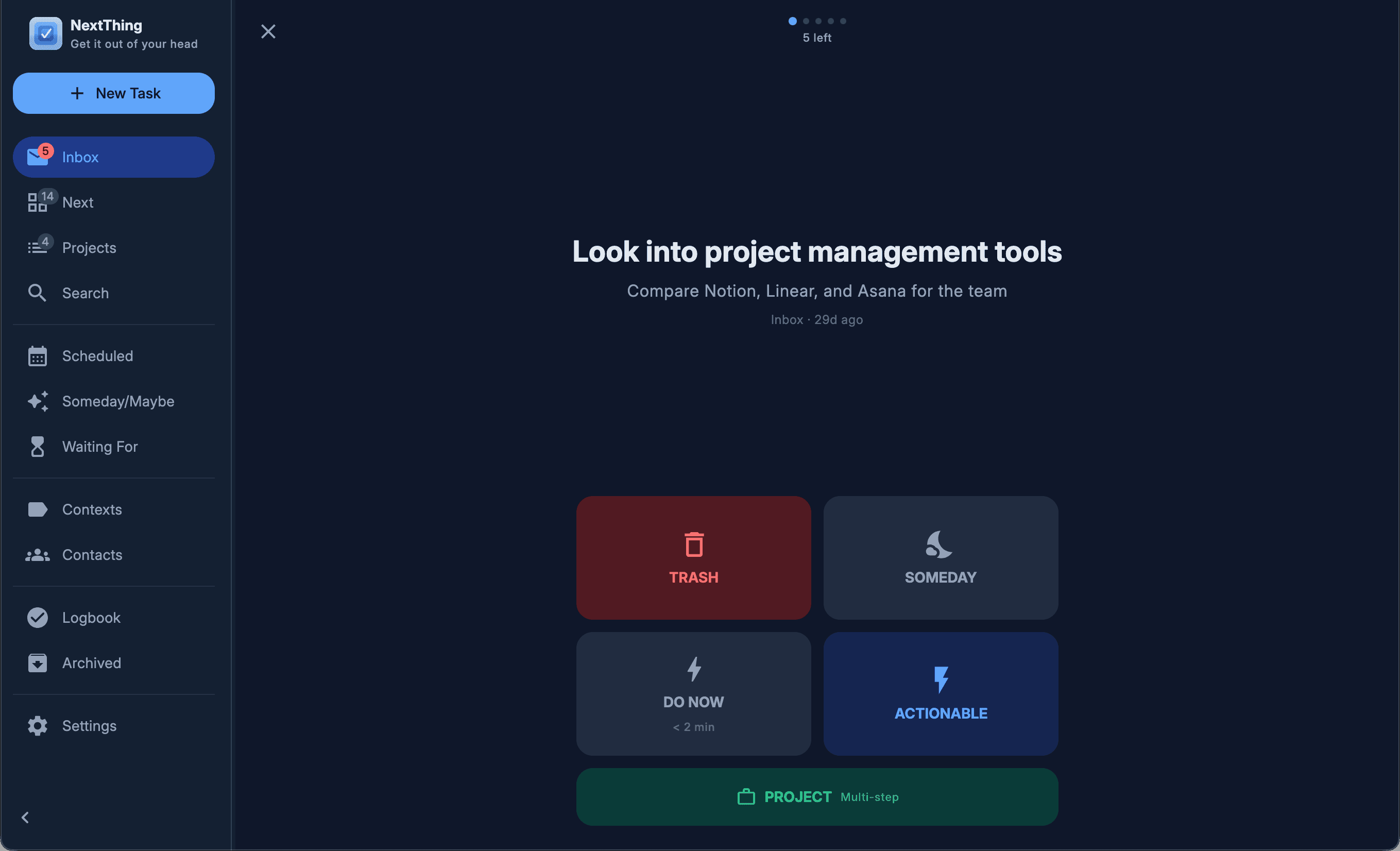Collapse the sidebar with the chevron
This screenshot has width=1400, height=851.
tap(25, 818)
